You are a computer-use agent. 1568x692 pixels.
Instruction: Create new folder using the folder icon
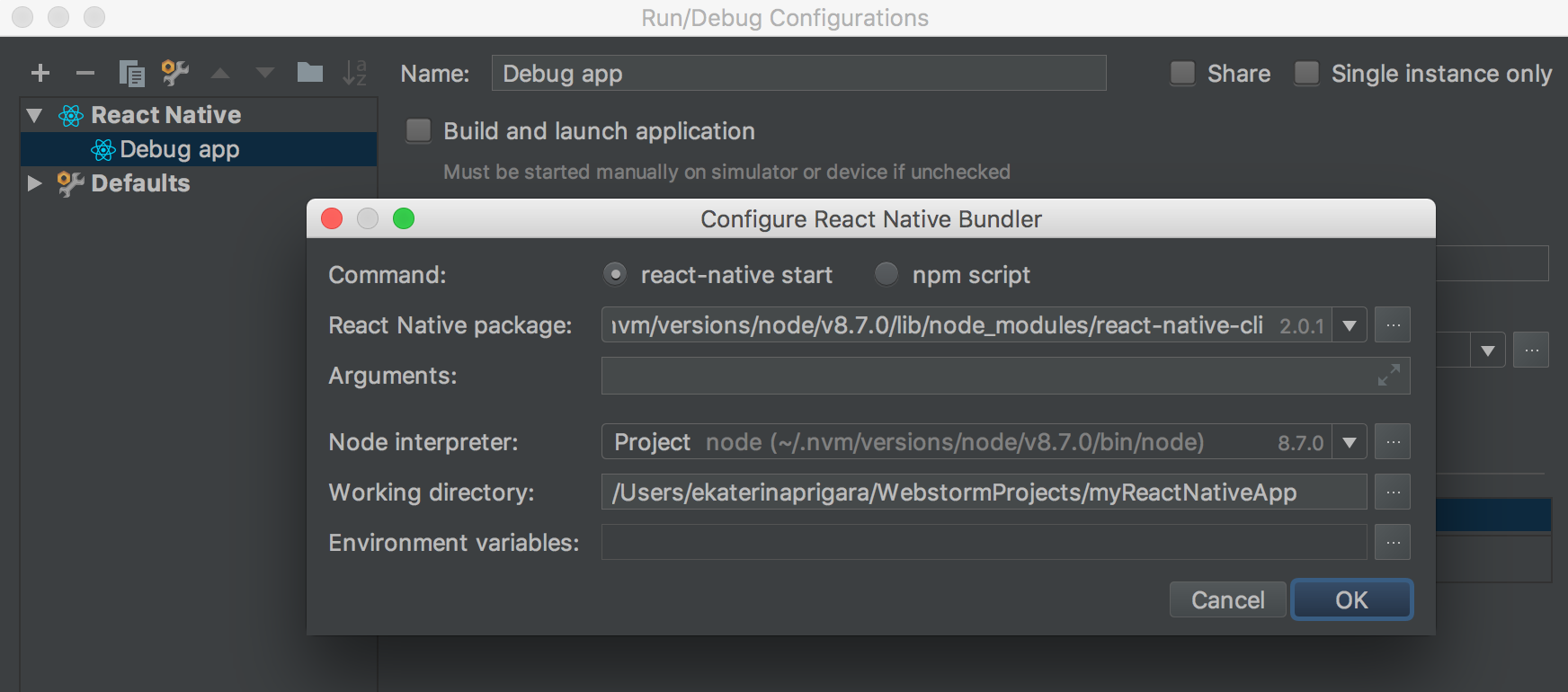(310, 73)
